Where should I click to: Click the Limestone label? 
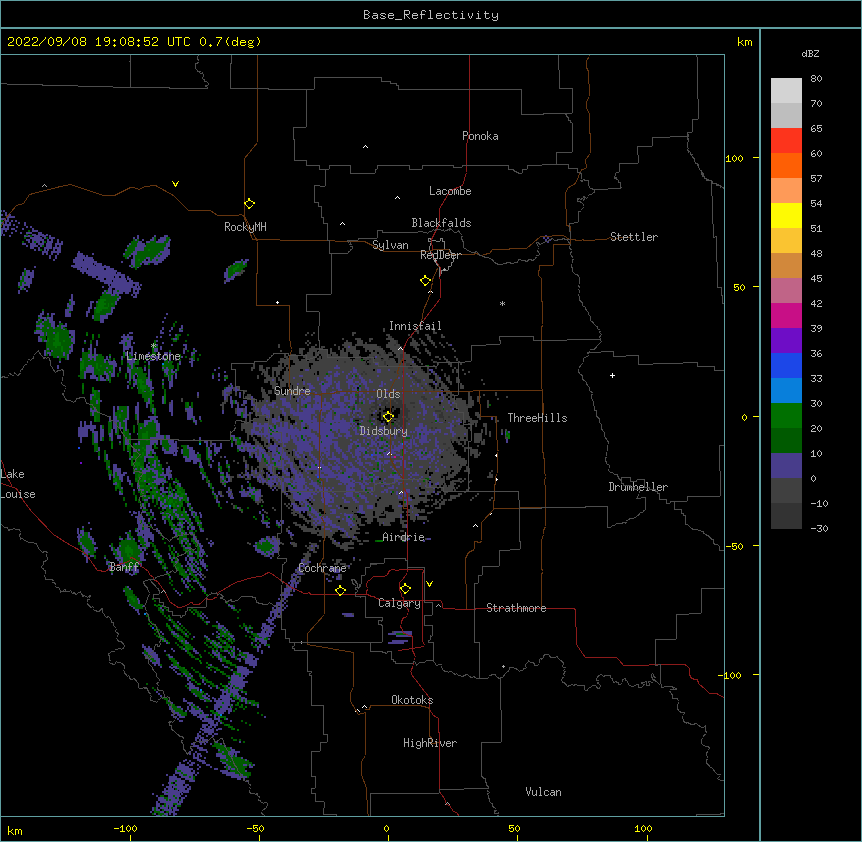(x=153, y=356)
